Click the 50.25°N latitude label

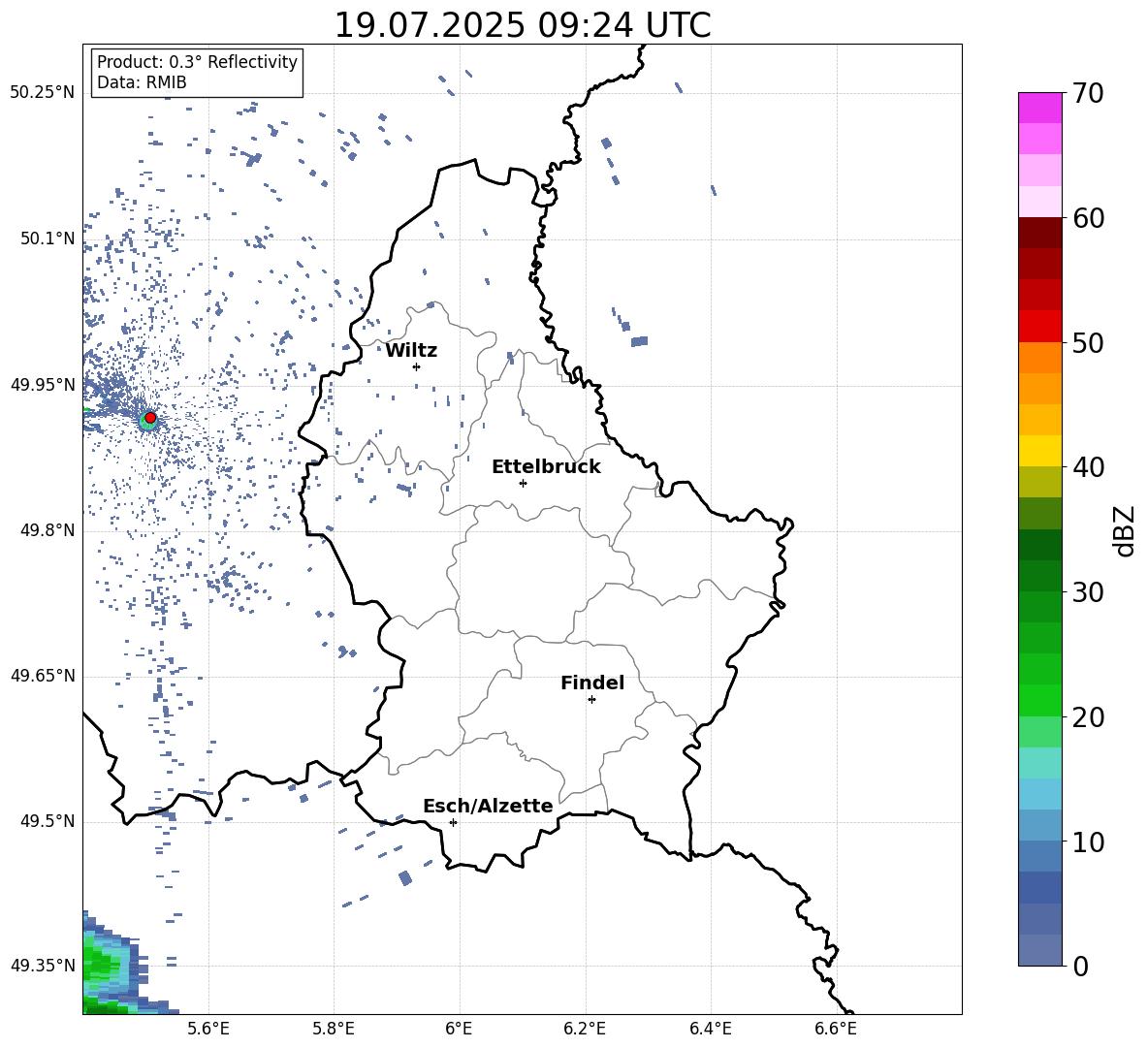(x=43, y=93)
